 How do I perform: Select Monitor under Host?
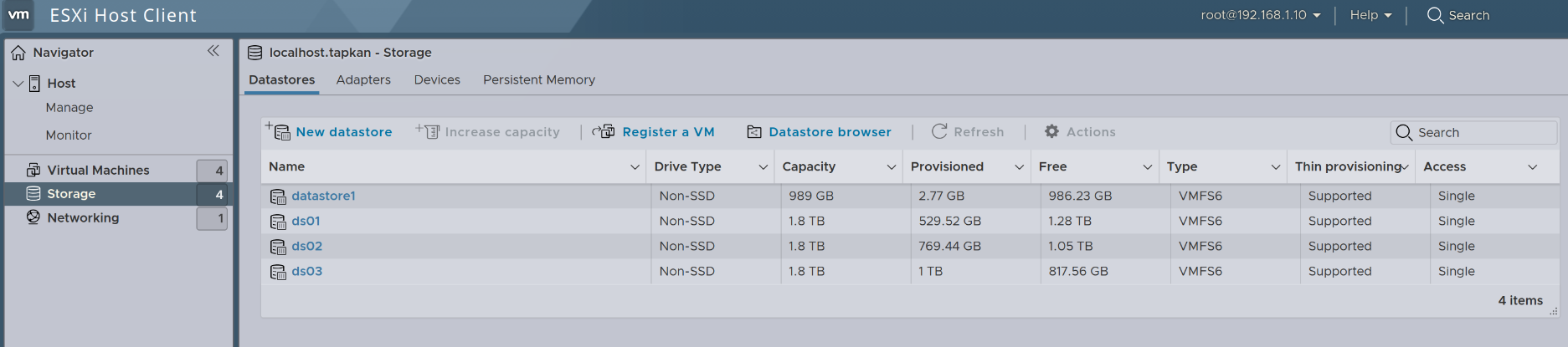(x=69, y=135)
